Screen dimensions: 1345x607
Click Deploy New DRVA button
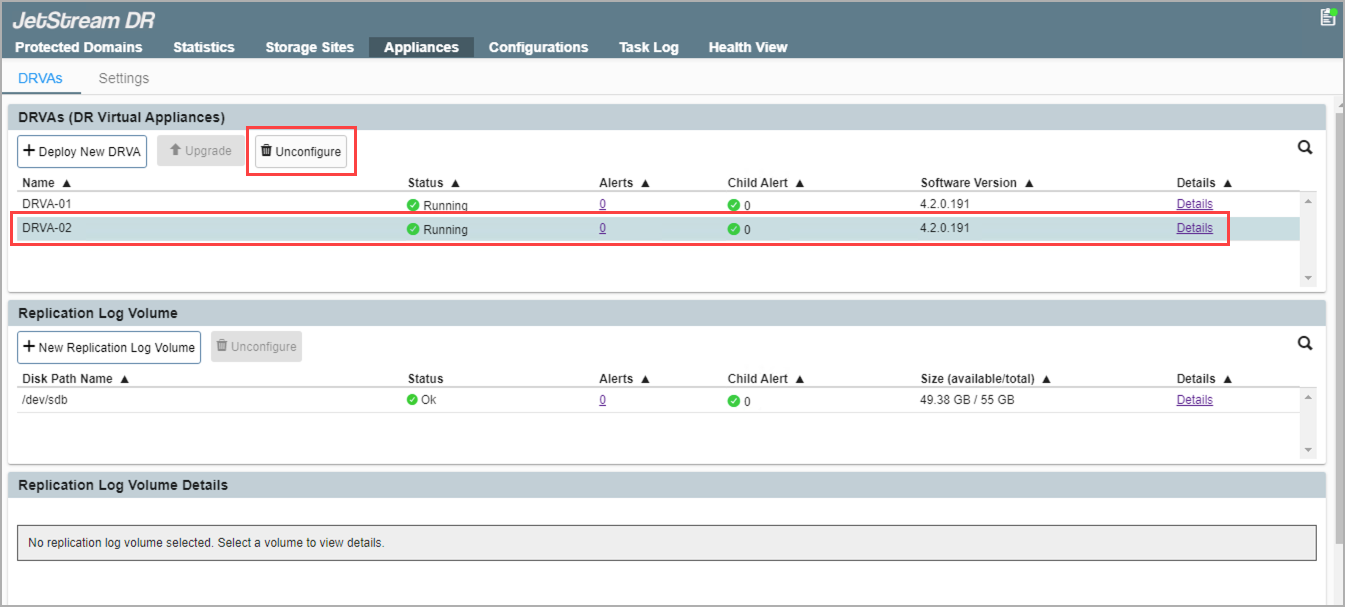tap(82, 151)
